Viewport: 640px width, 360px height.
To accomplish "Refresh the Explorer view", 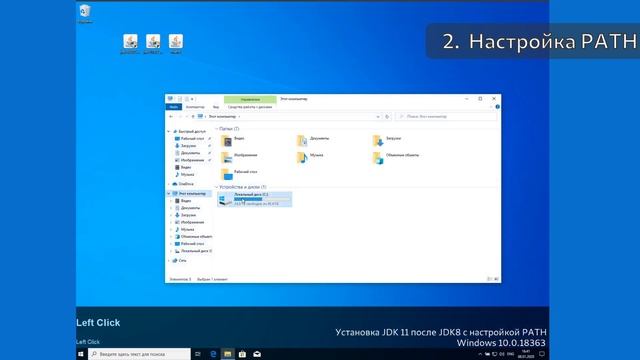I will point(387,117).
